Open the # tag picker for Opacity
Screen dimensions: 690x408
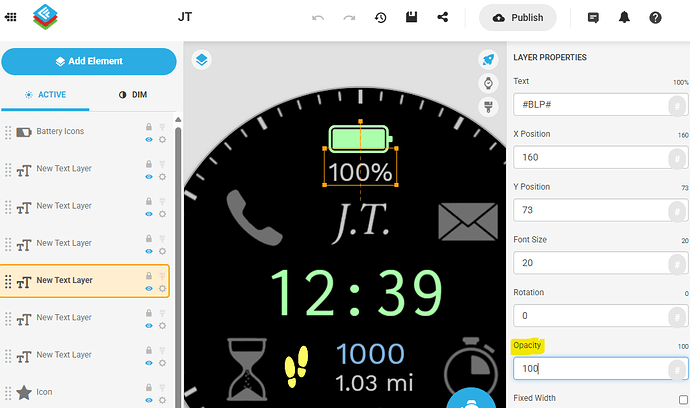tap(677, 370)
